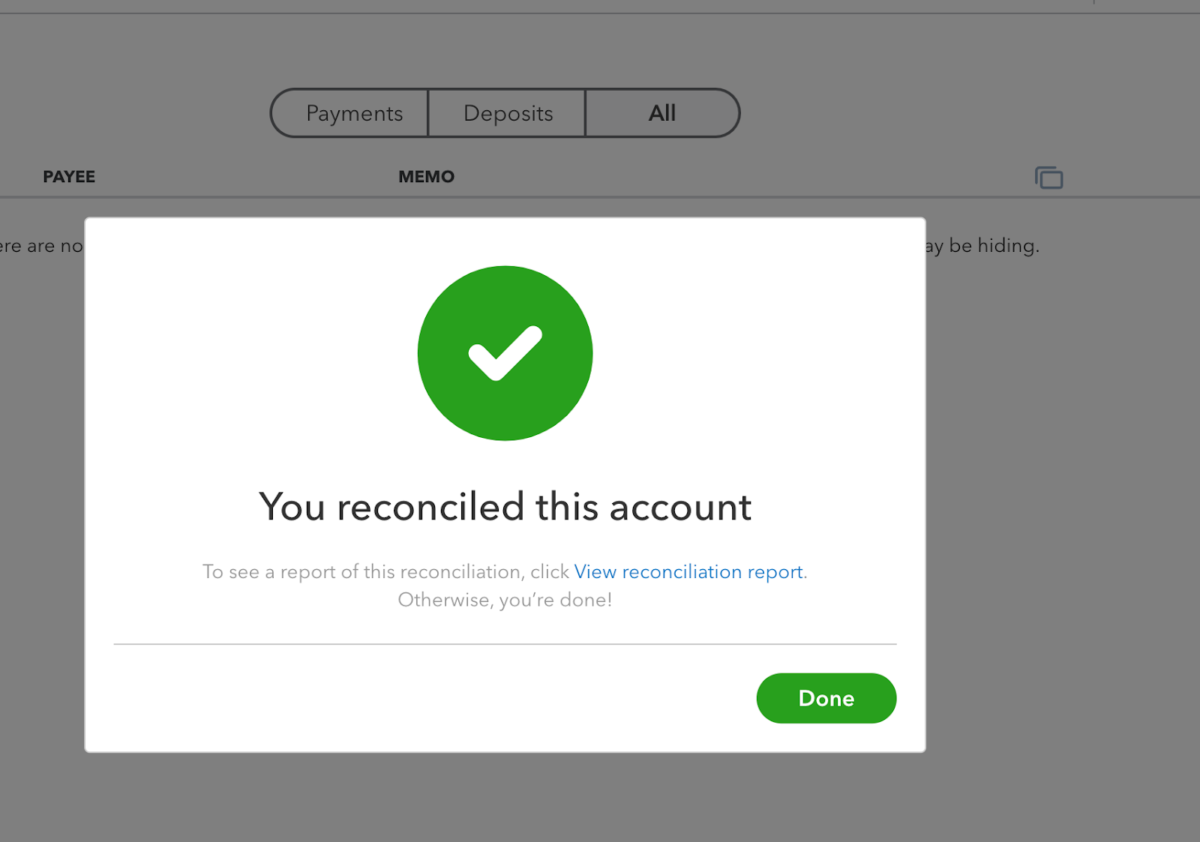Viewport: 1200px width, 842px height.
Task: Select the overlapping-windows icon near the MEMO column
Action: [x=1049, y=177]
